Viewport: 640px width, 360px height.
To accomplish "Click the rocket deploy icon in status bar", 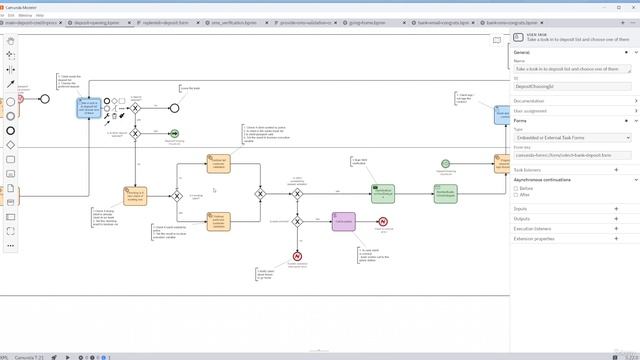I will pos(54,357).
